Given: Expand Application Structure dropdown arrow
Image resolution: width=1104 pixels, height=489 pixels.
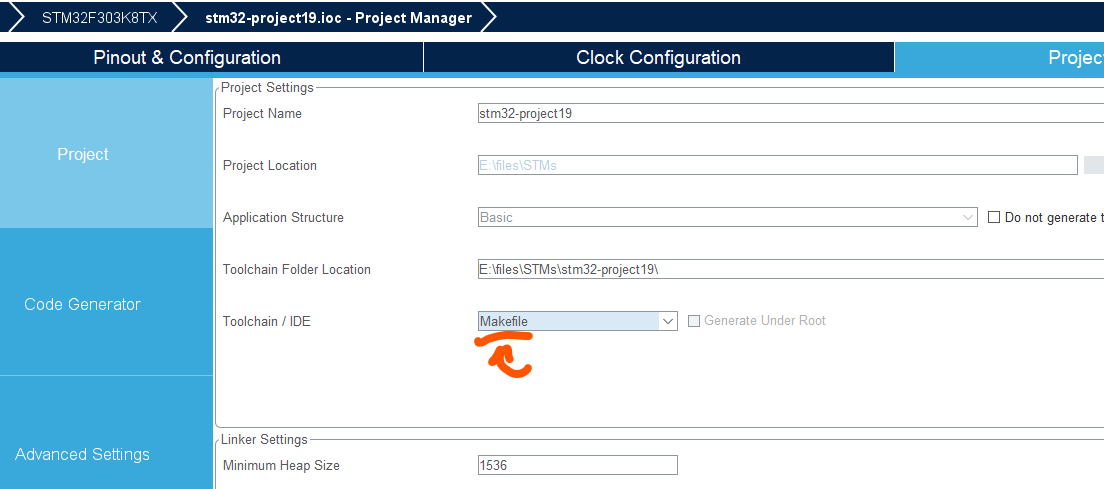Looking at the screenshot, I should point(968,217).
